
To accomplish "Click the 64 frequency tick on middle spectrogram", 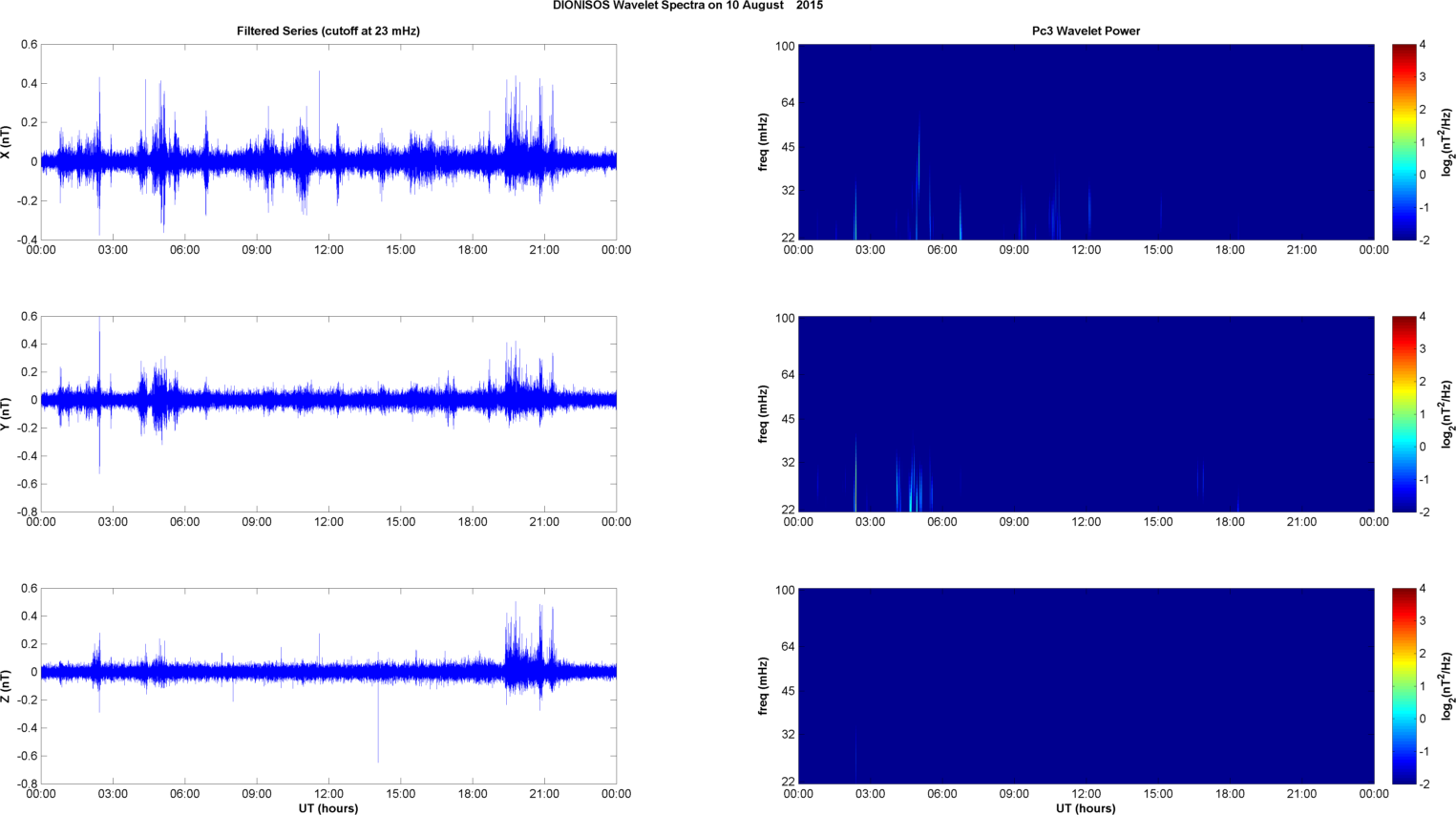I will pyautogui.click(x=788, y=375).
